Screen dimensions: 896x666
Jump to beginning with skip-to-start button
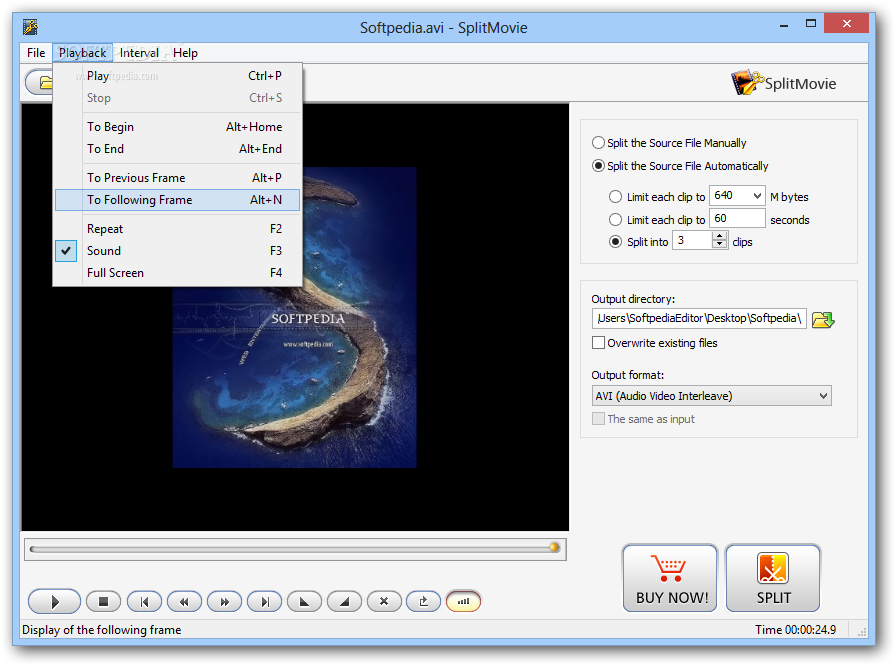pos(144,601)
